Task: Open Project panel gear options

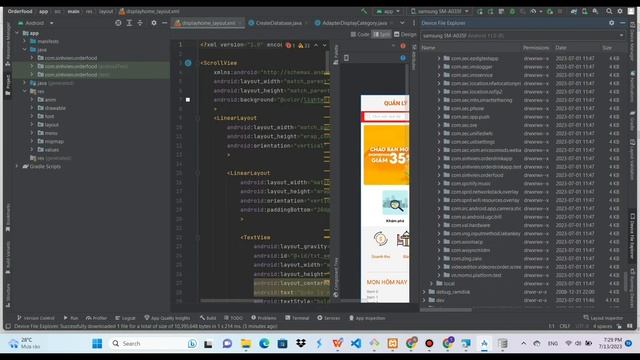Action: point(153,23)
